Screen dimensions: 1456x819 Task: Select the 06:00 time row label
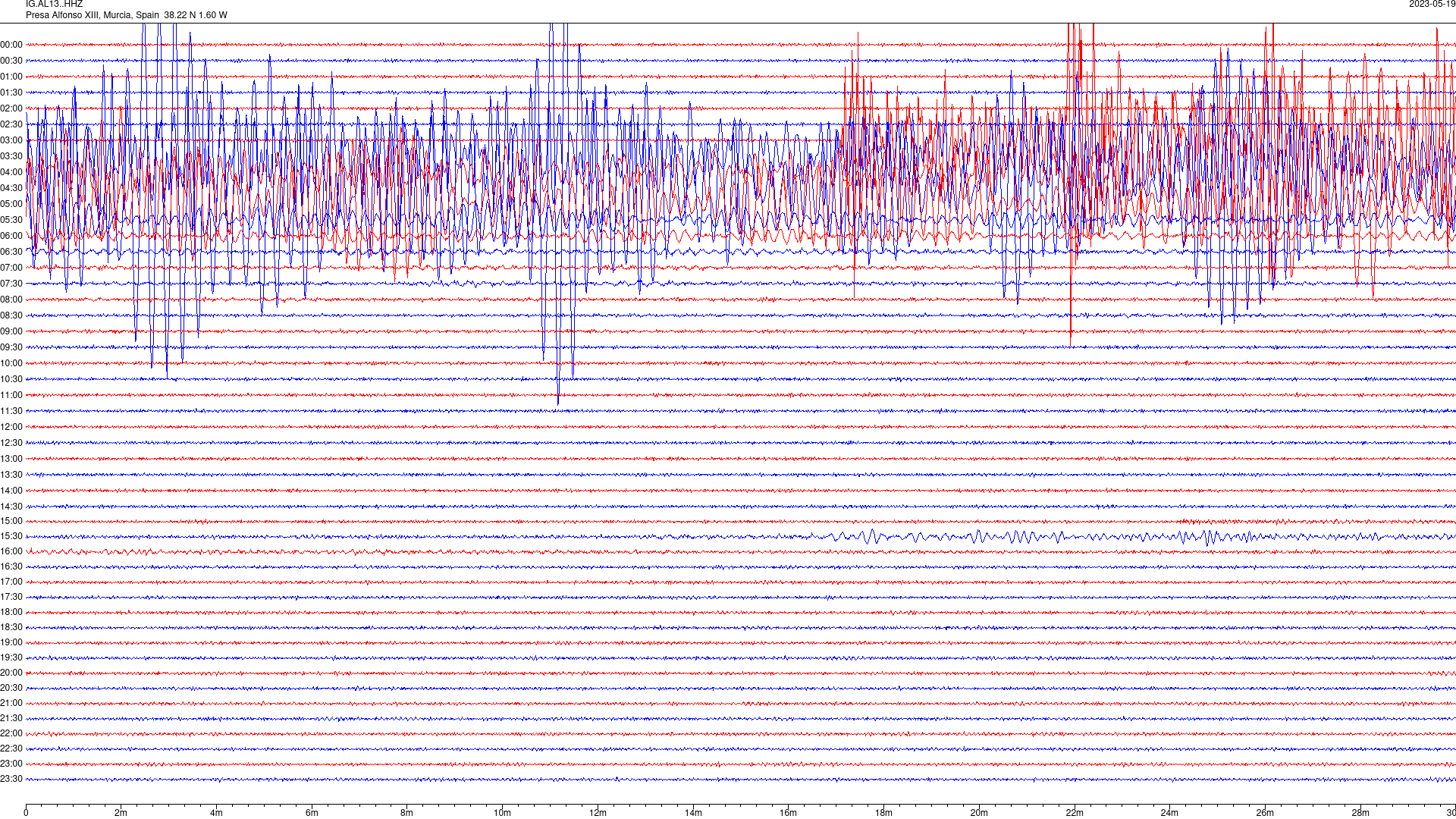(x=11, y=236)
